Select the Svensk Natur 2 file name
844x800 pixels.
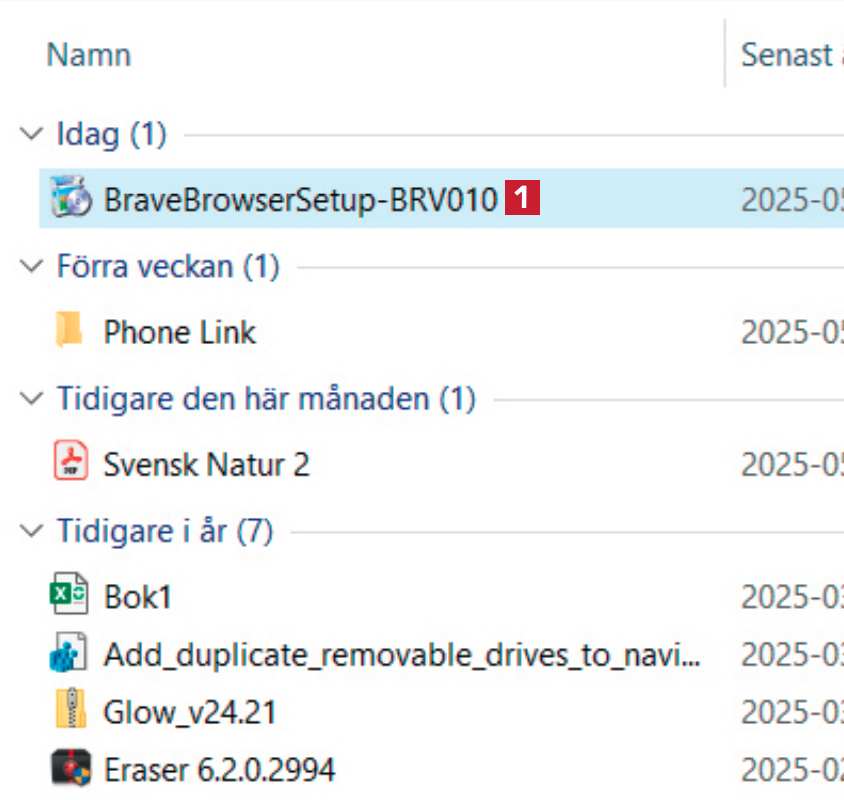tap(206, 464)
